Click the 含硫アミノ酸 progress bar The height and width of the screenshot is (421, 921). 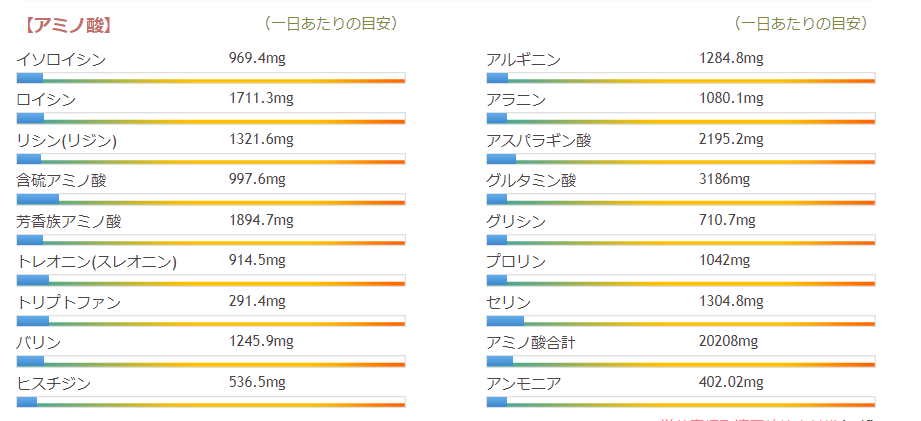tap(211, 200)
